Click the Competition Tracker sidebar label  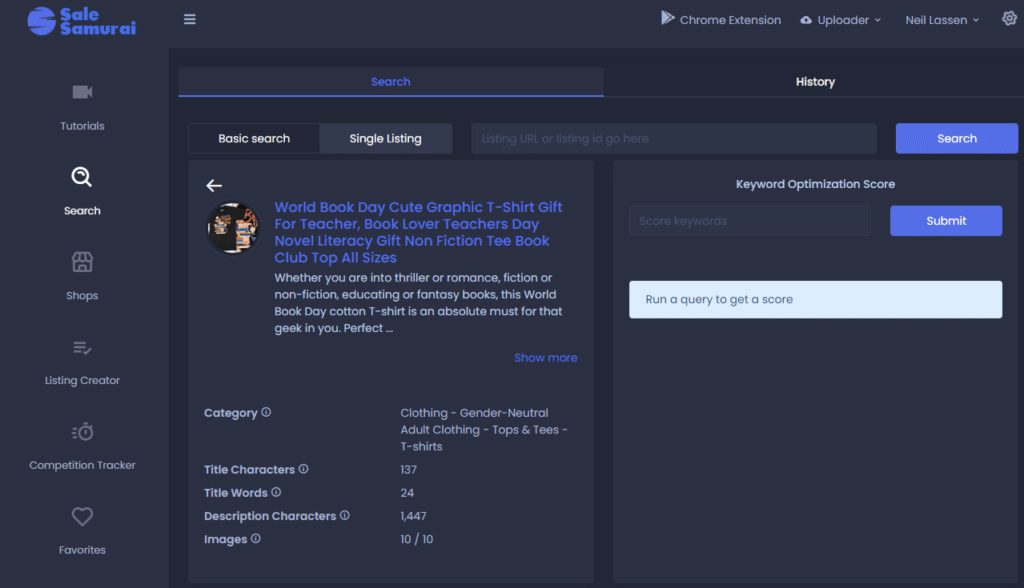pyautogui.click(x=82, y=465)
